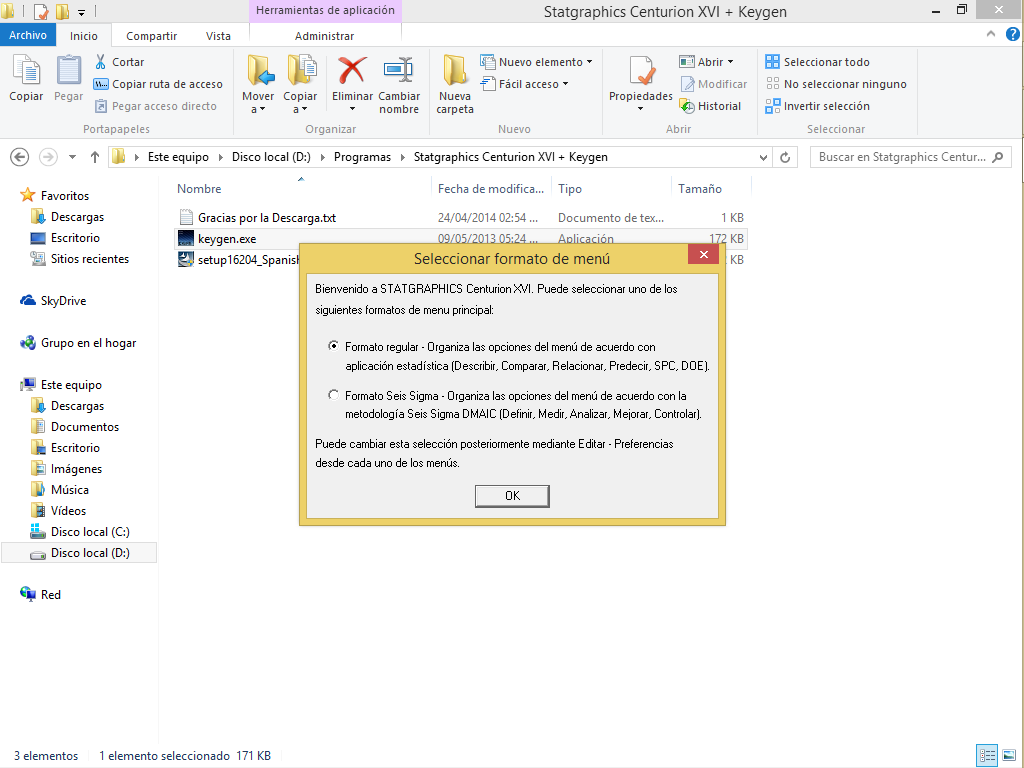The width and height of the screenshot is (1024, 768).
Task: Click Disco local (D:) in address path
Action: (271, 157)
